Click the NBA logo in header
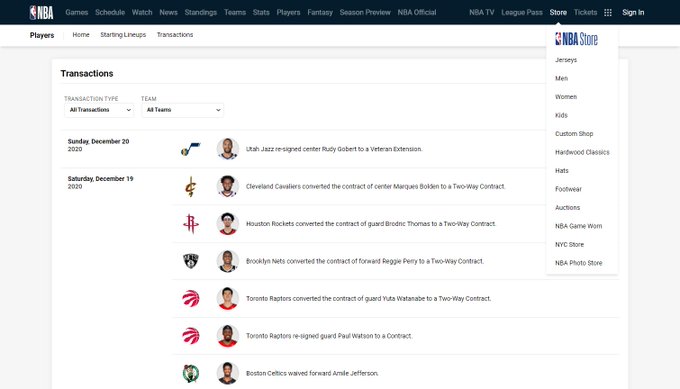Screen dimensions: 680x389 41,13
